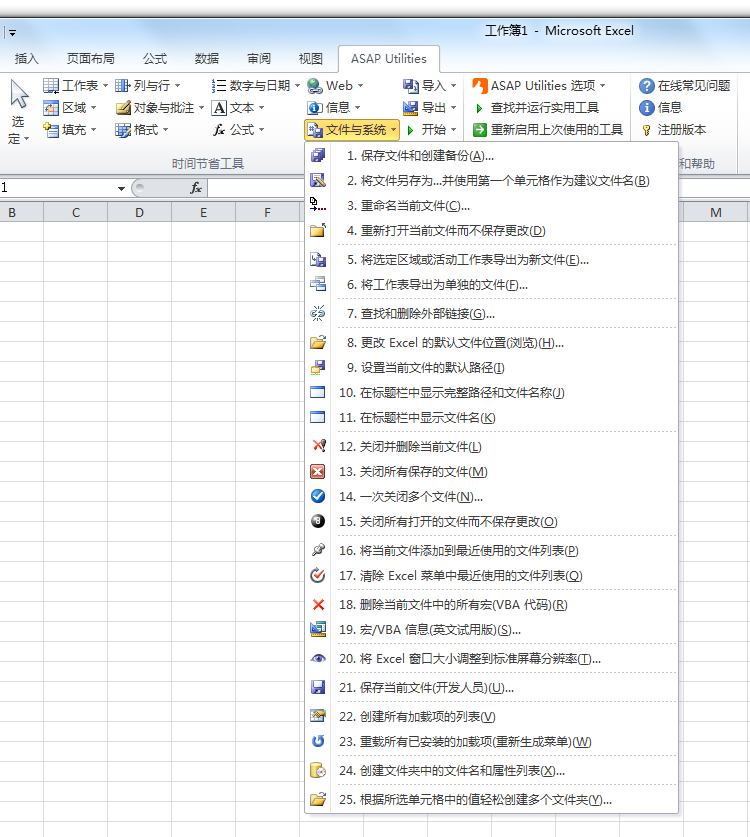Image resolution: width=750 pixels, height=837 pixels.
Task: Open the 公式 ribbon tab
Action: click(x=155, y=58)
